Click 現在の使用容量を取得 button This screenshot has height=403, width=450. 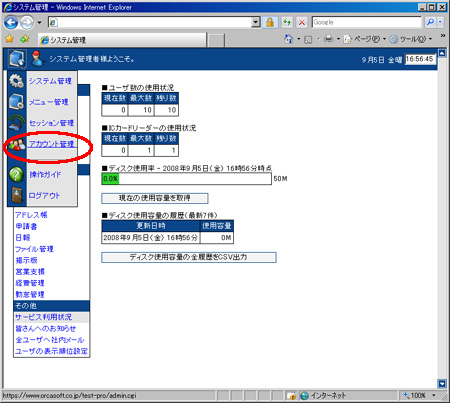pos(155,198)
